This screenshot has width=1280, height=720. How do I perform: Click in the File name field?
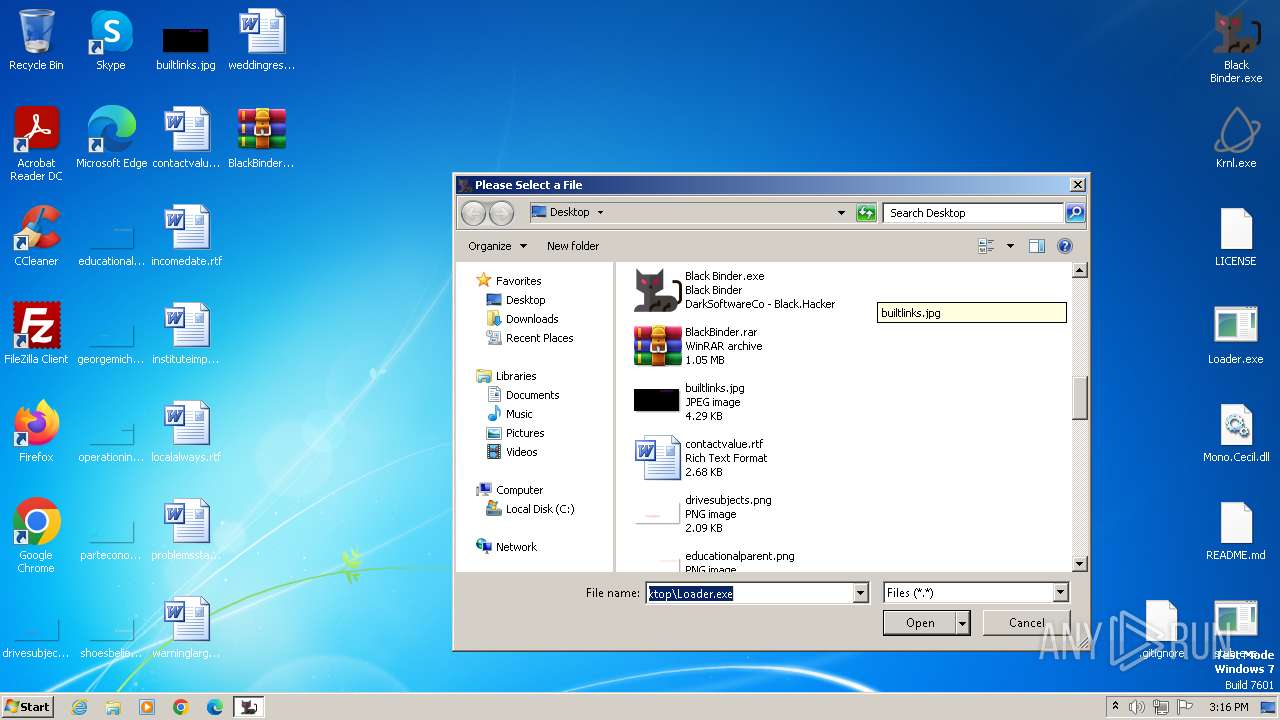click(x=749, y=593)
